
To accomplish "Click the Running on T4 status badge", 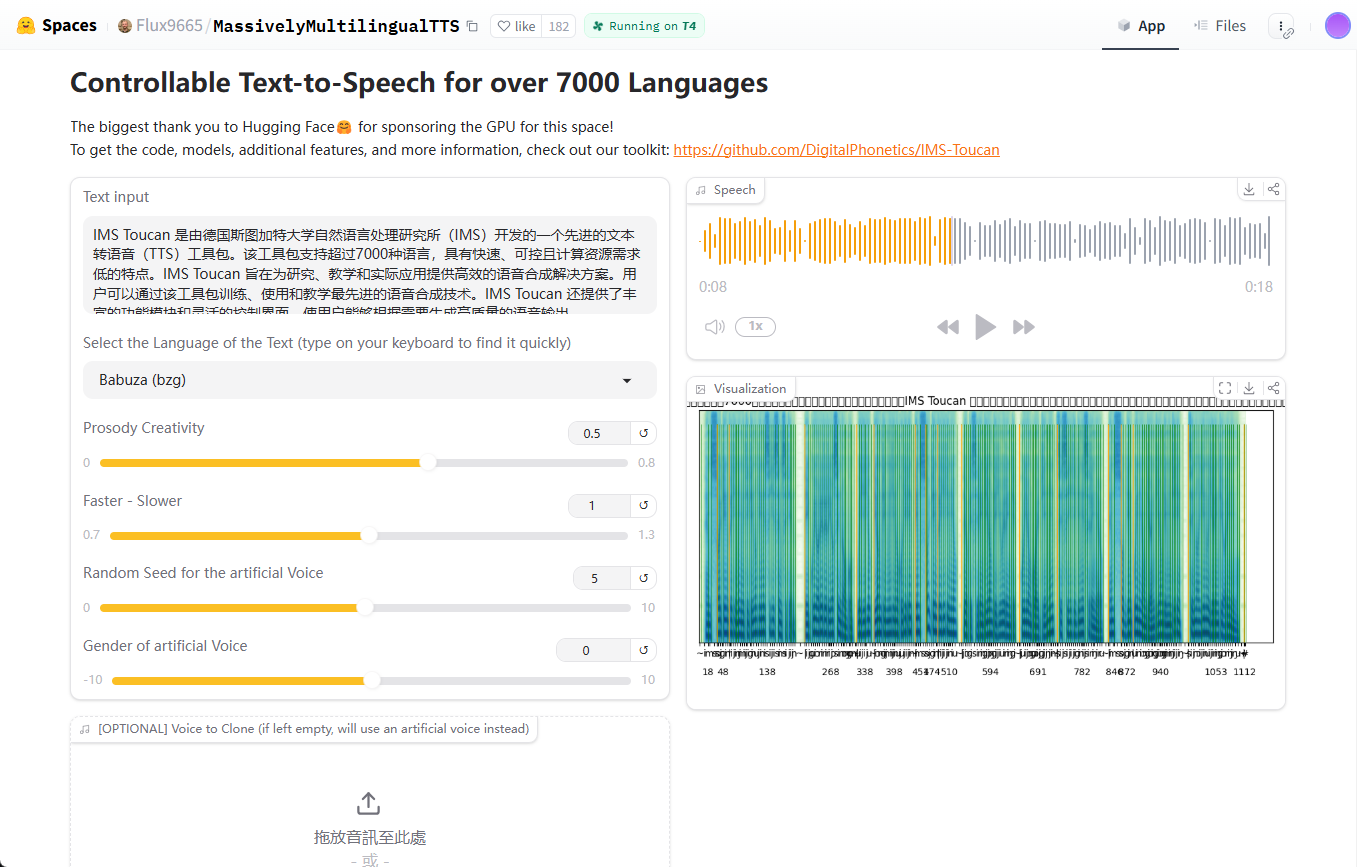I will point(644,26).
